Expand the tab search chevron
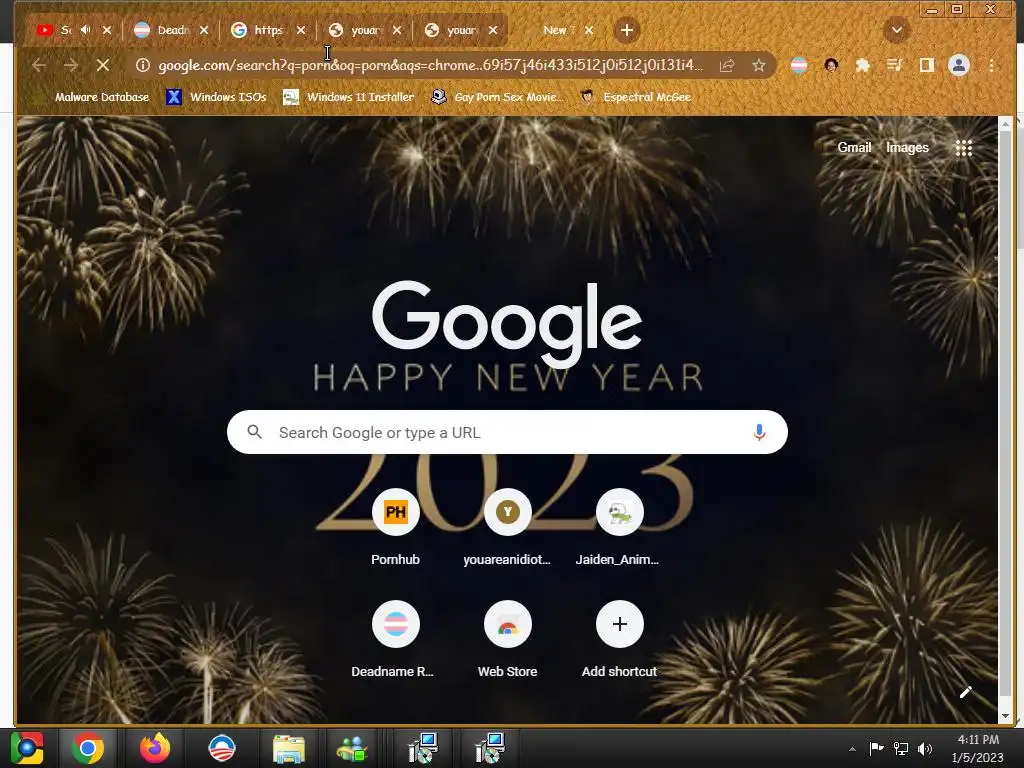This screenshot has height=768, width=1024. 897,30
